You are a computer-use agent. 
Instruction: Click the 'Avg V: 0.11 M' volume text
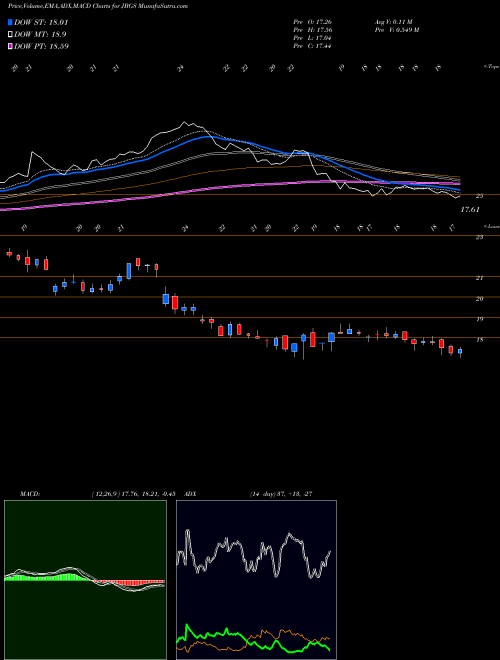pyautogui.click(x=393, y=21)
